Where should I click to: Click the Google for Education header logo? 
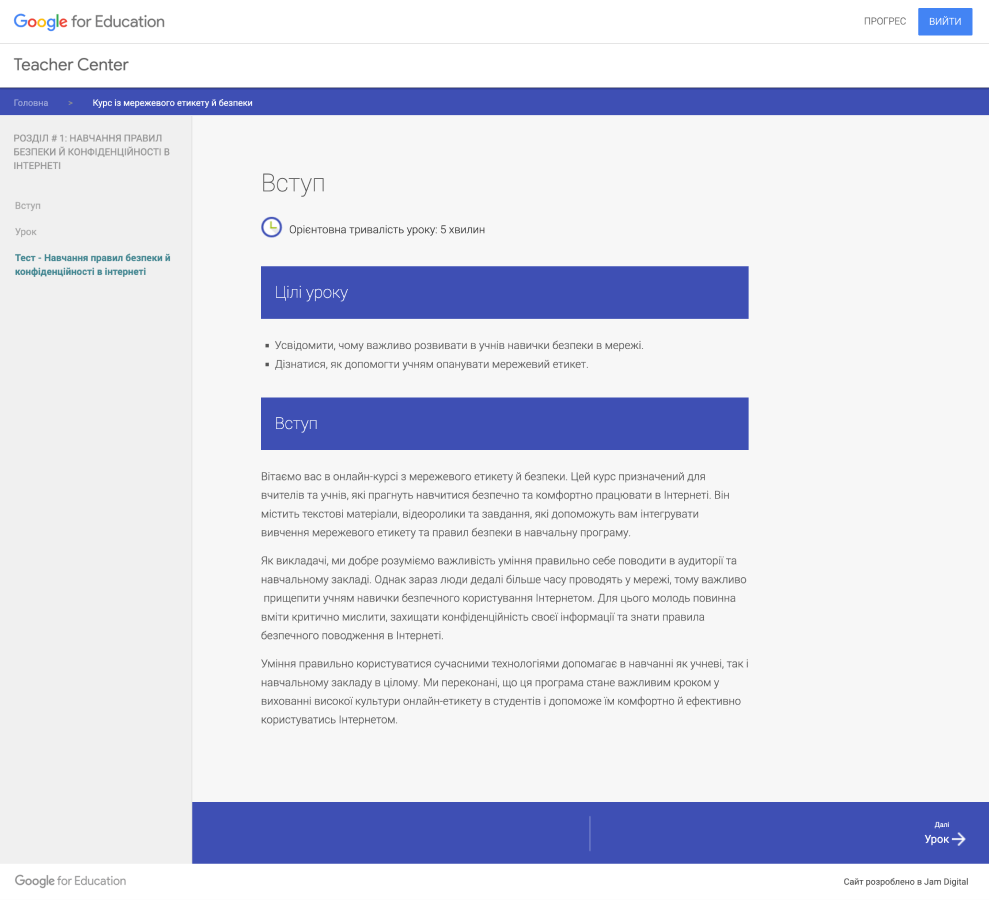click(x=89, y=21)
